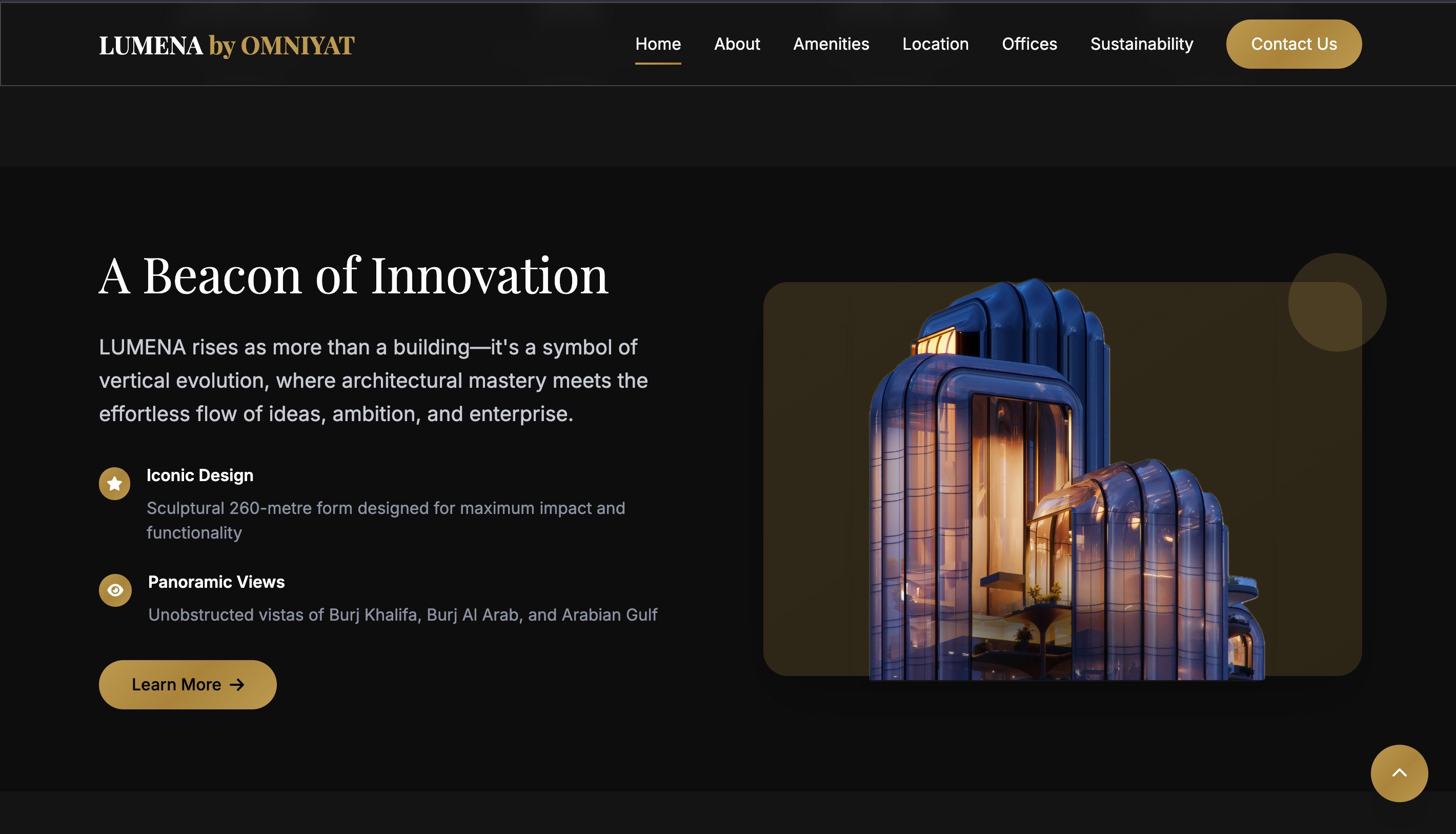Go to the About page
1456x834 pixels.
point(737,44)
